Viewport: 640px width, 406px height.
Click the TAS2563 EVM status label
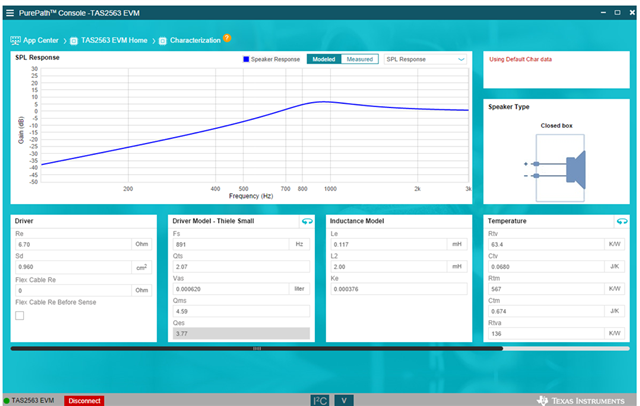33,401
